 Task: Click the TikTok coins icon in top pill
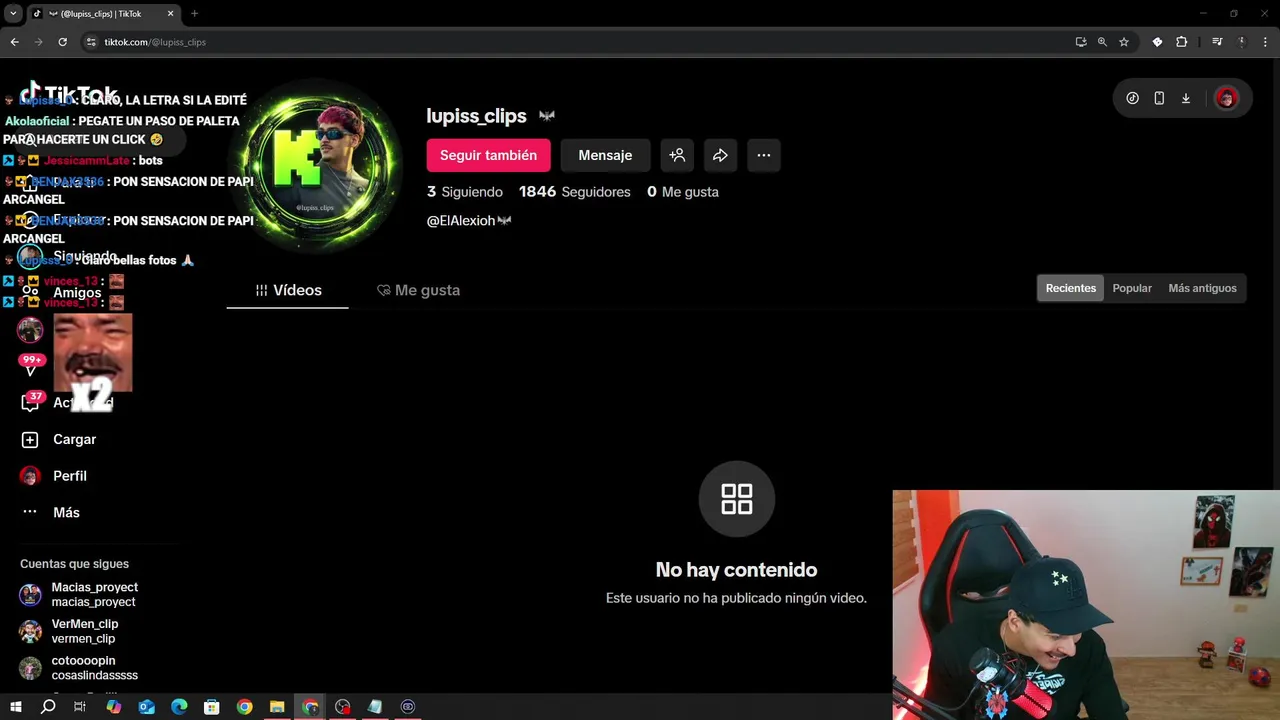(1132, 98)
